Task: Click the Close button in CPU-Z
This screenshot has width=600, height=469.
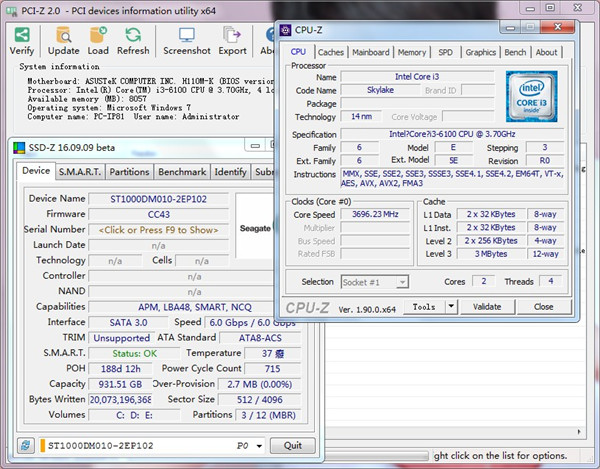Action: click(544, 307)
